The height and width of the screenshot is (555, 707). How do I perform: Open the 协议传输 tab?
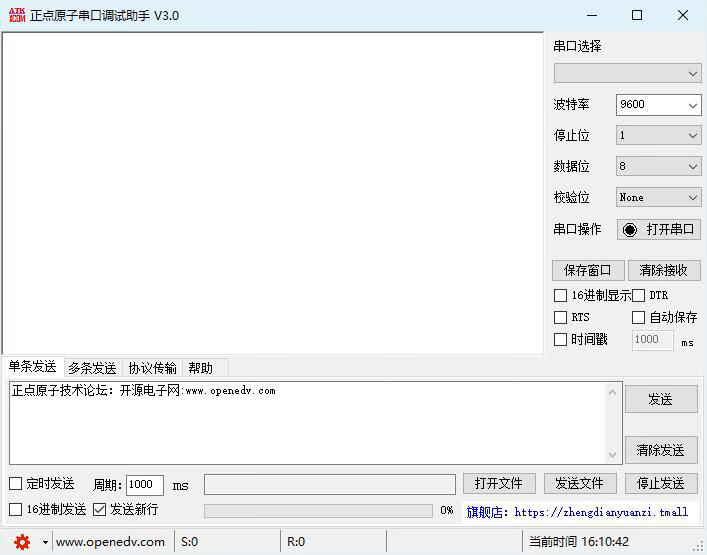pos(152,368)
